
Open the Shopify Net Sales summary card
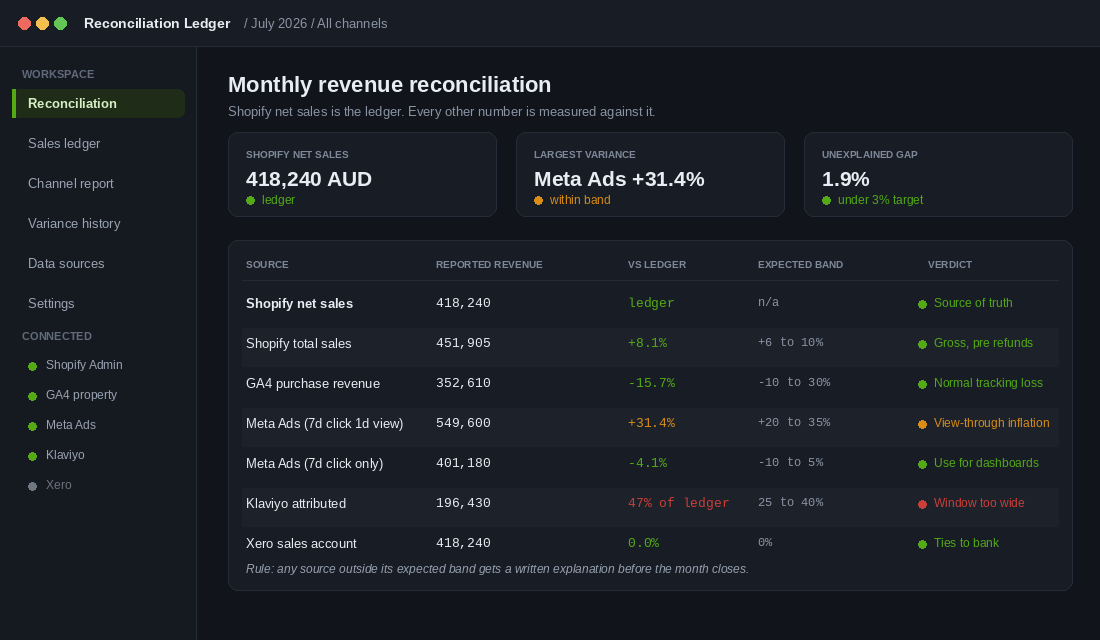(x=362, y=175)
